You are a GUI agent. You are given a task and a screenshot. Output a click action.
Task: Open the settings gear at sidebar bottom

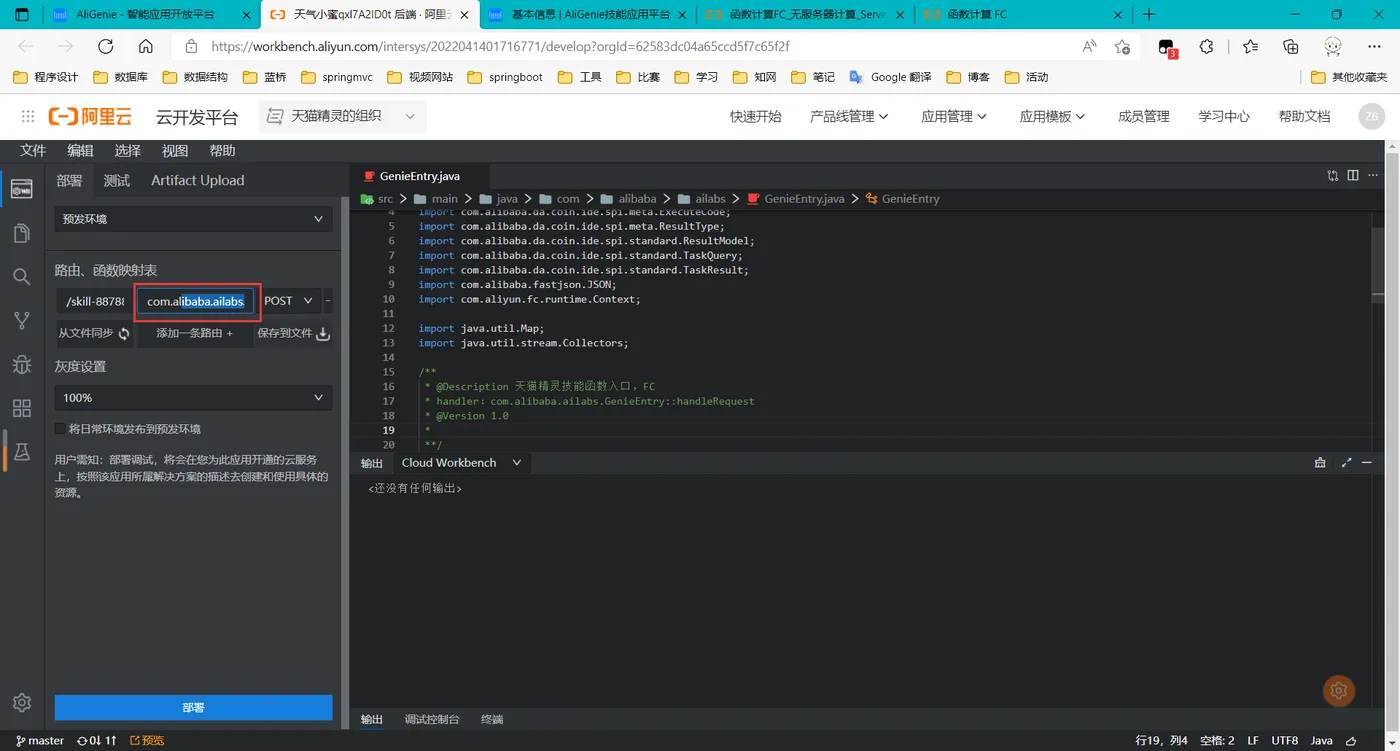tap(21, 703)
